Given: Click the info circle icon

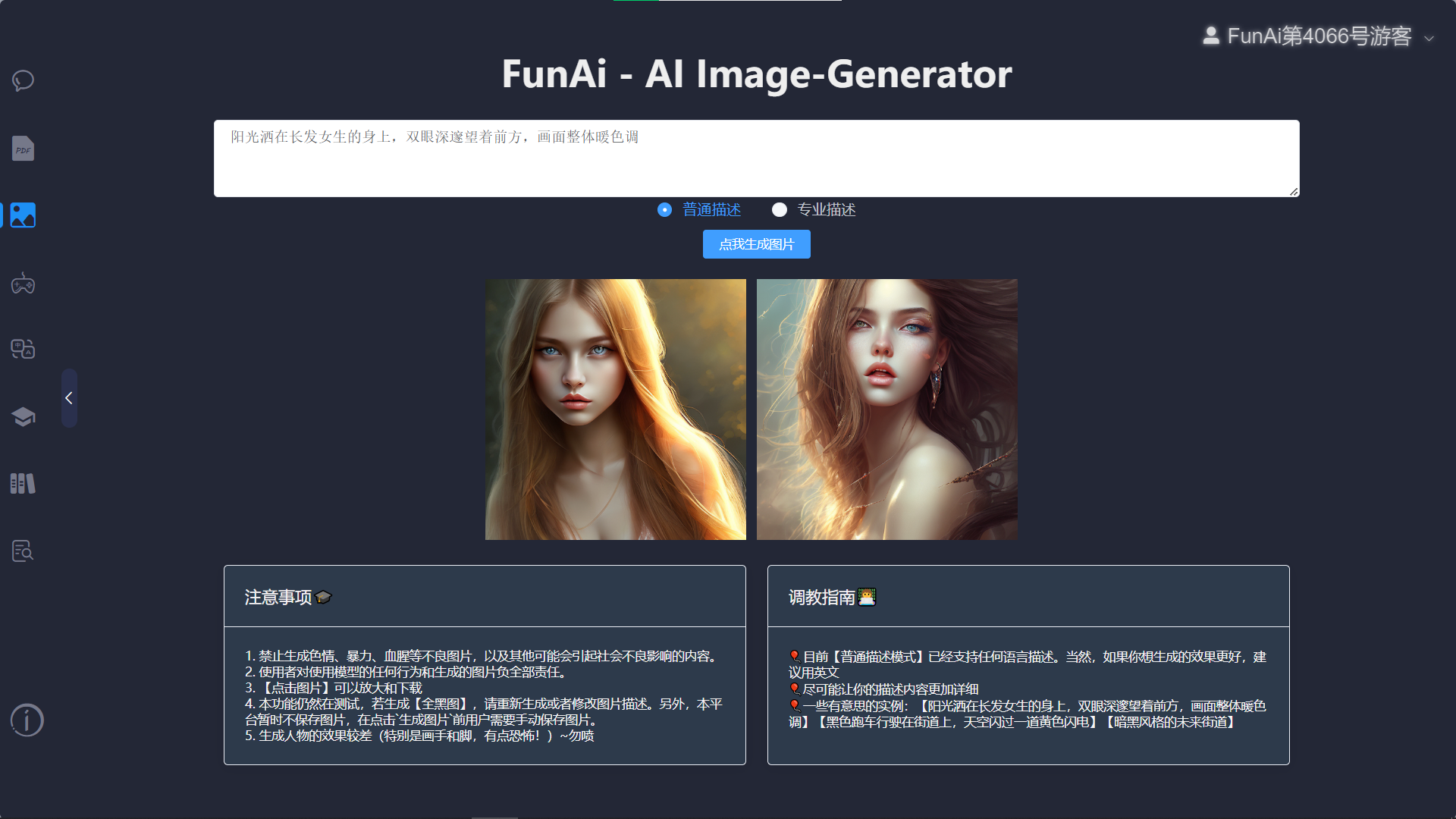Looking at the screenshot, I should 27,720.
